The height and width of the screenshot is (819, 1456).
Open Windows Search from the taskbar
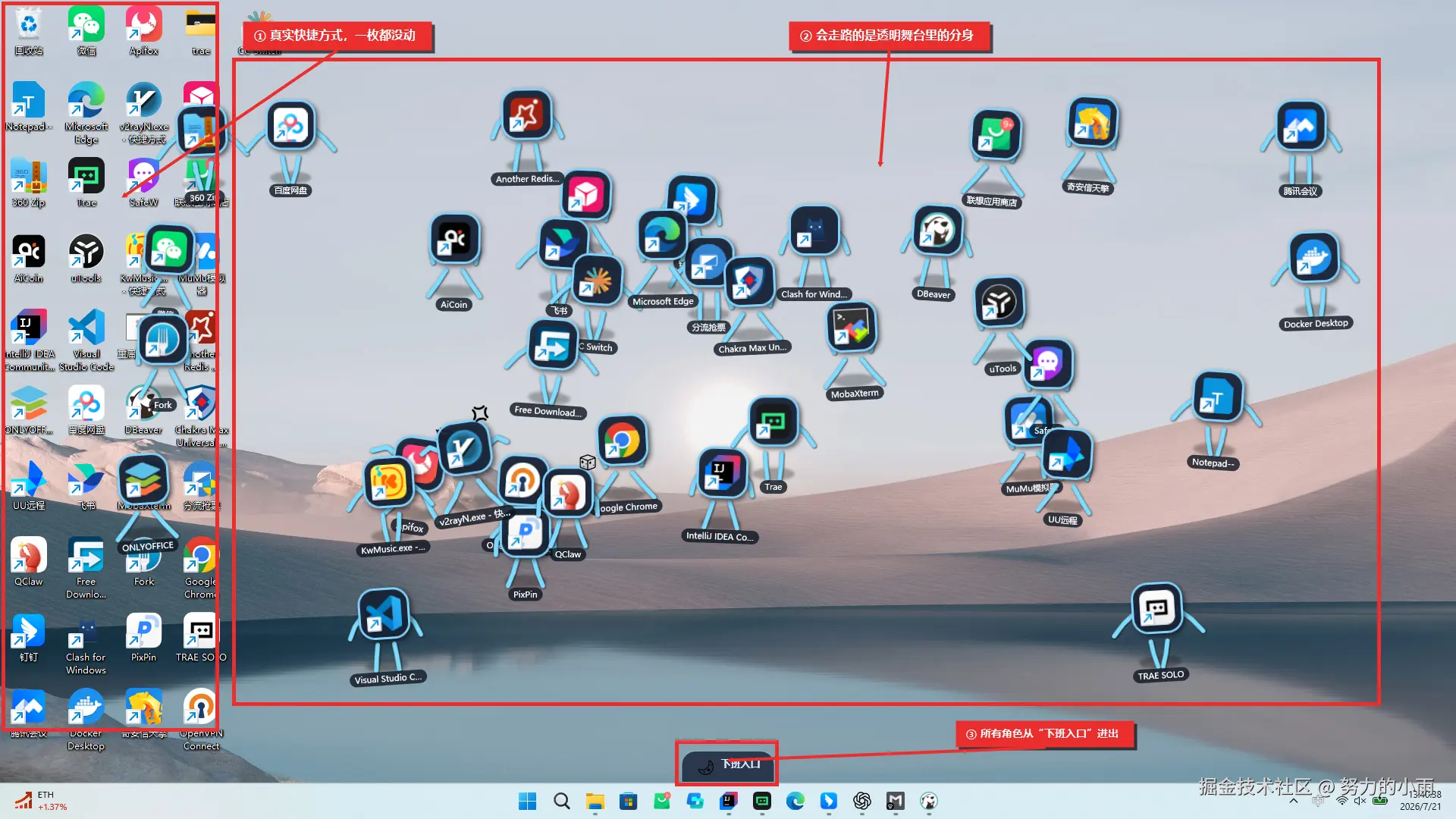[x=561, y=802]
